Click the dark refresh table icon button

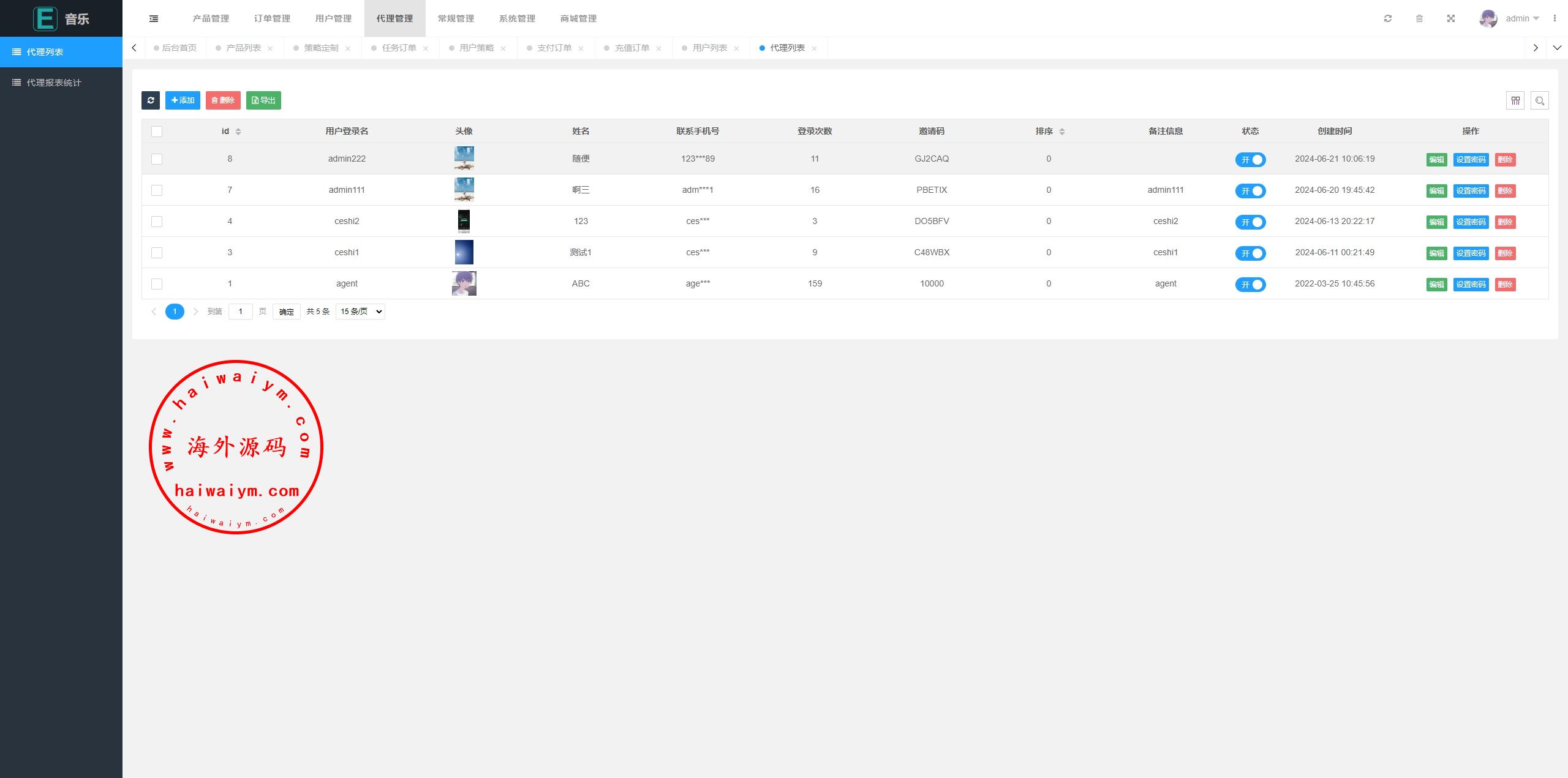point(151,100)
